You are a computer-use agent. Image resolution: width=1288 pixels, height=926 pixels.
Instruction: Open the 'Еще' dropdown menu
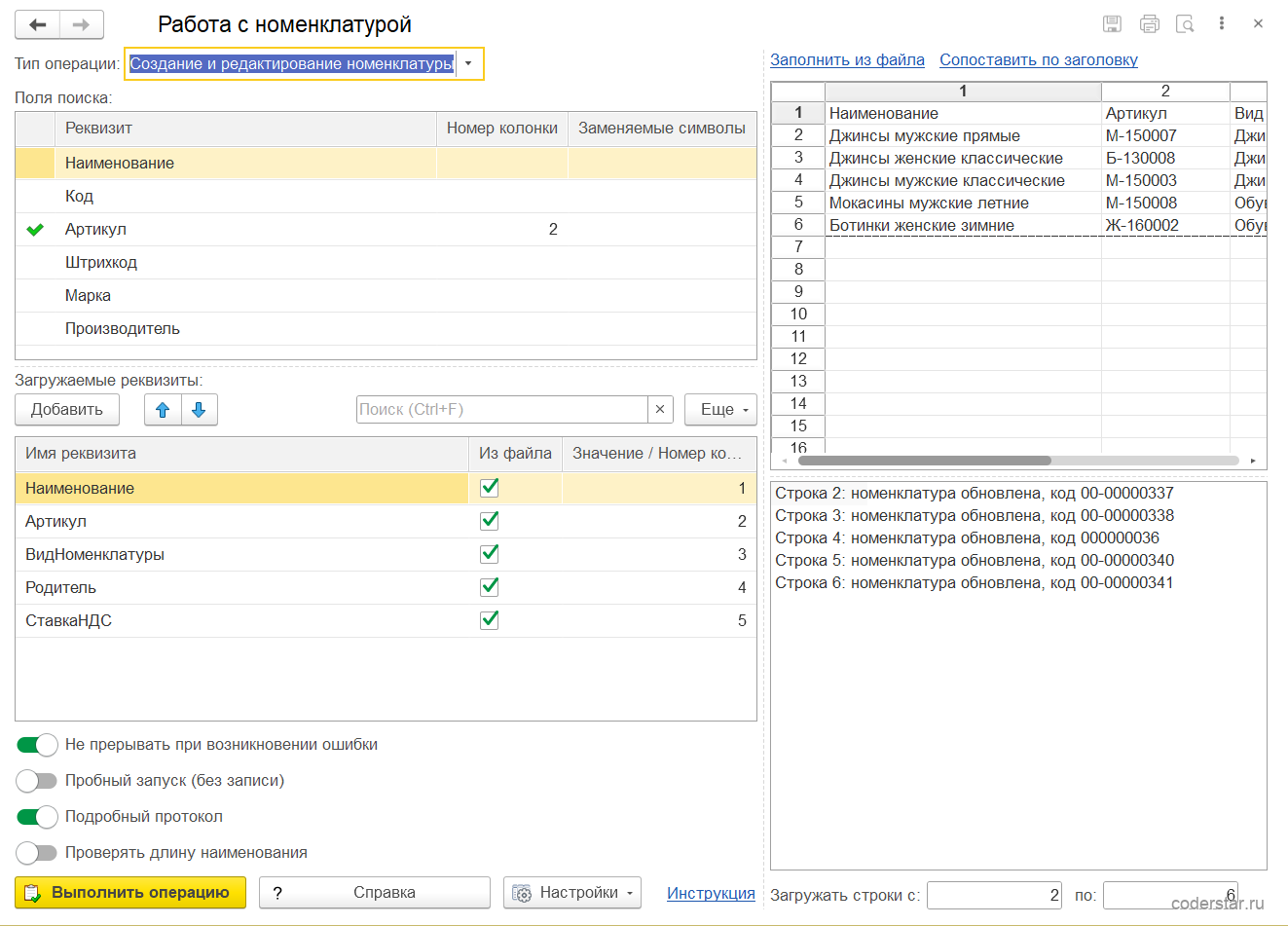pos(720,410)
